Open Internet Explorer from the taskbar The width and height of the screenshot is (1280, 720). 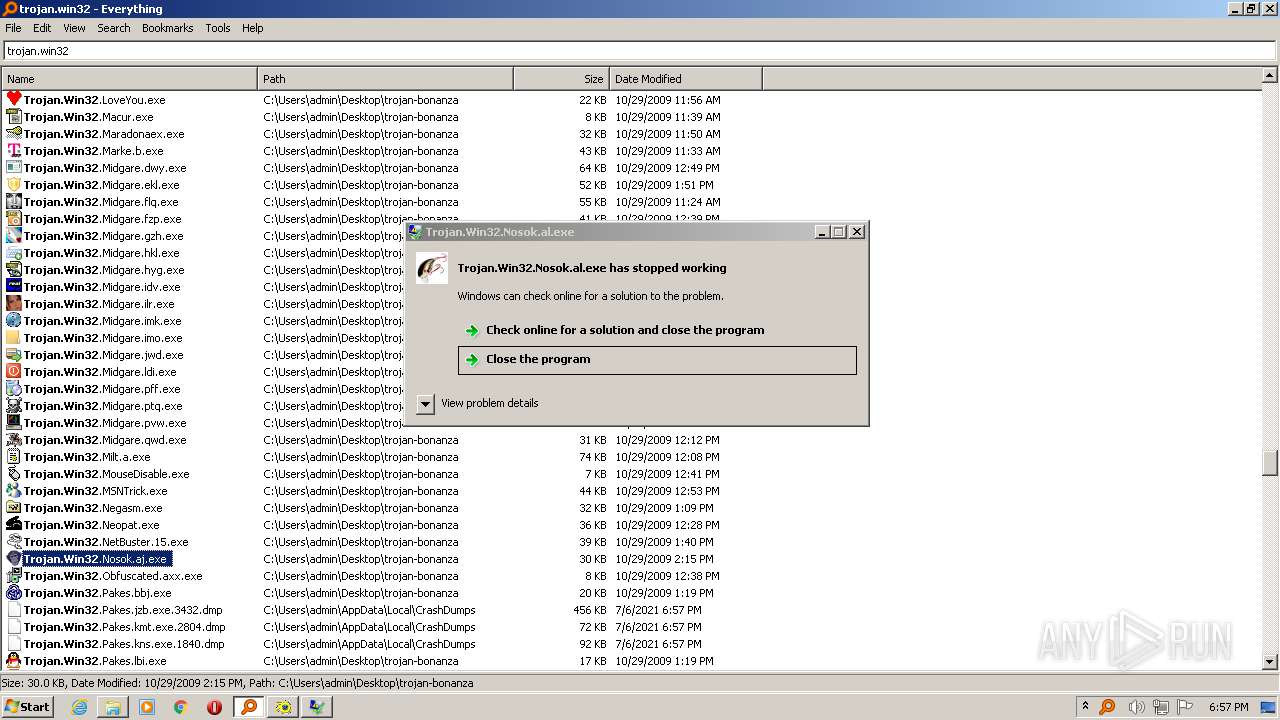pyautogui.click(x=79, y=706)
